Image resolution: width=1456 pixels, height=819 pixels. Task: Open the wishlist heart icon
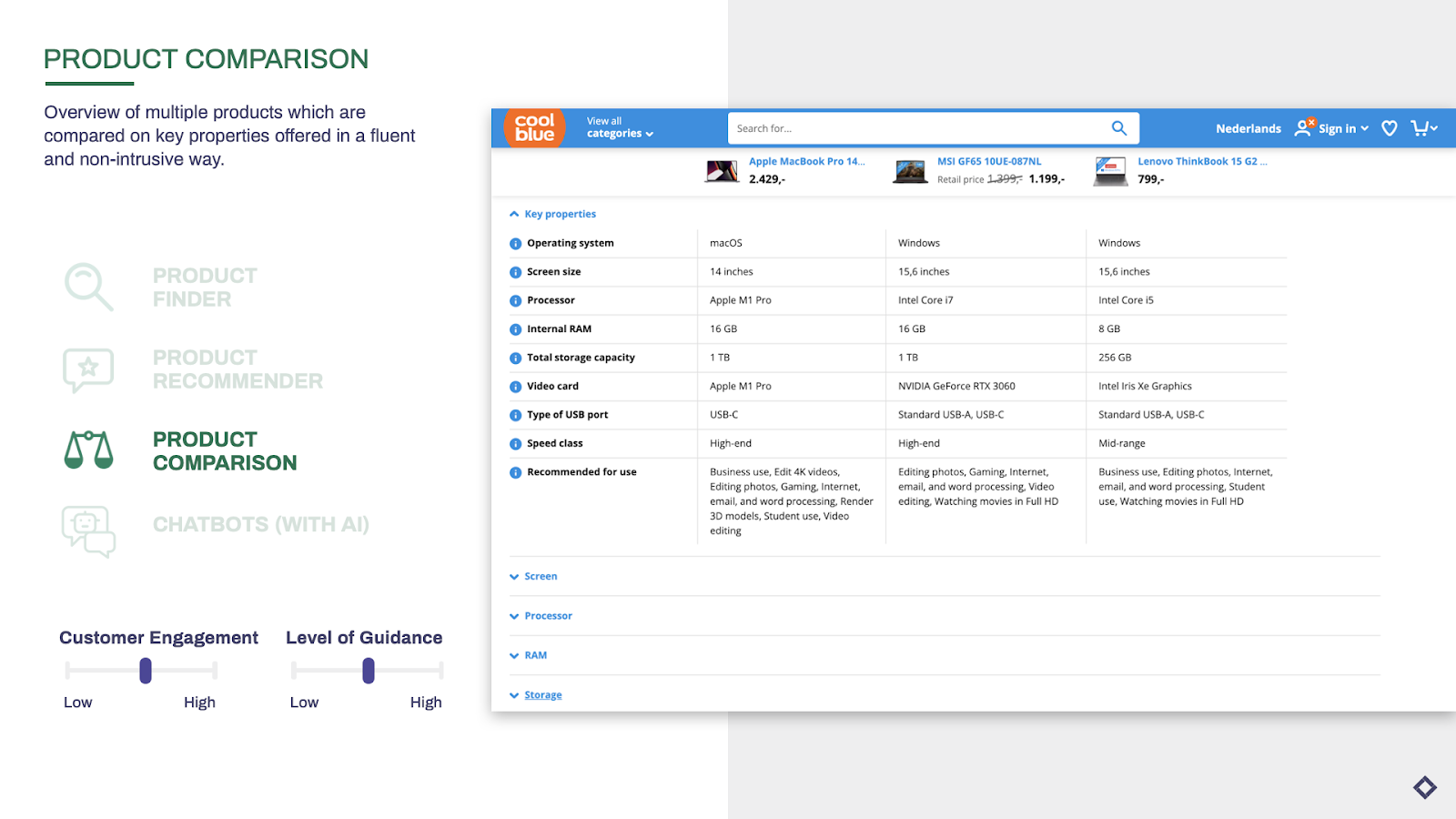coord(1389,128)
